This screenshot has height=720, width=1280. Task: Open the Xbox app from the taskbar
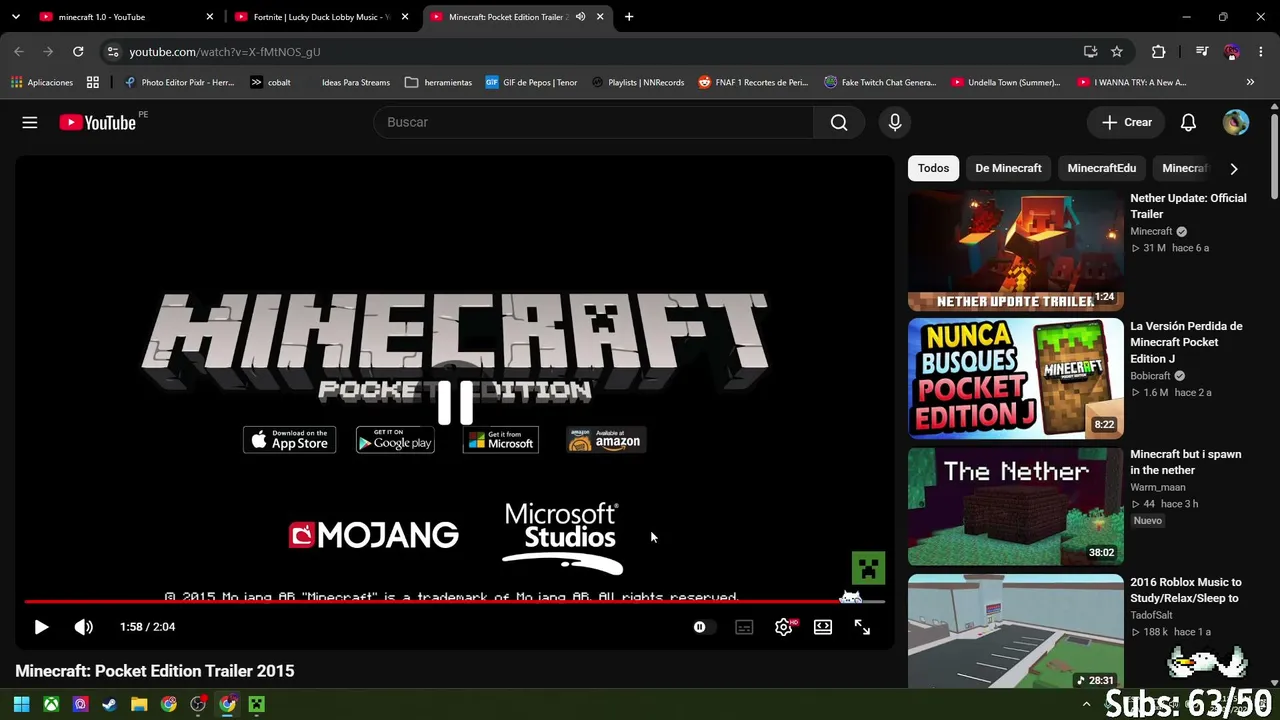click(51, 704)
